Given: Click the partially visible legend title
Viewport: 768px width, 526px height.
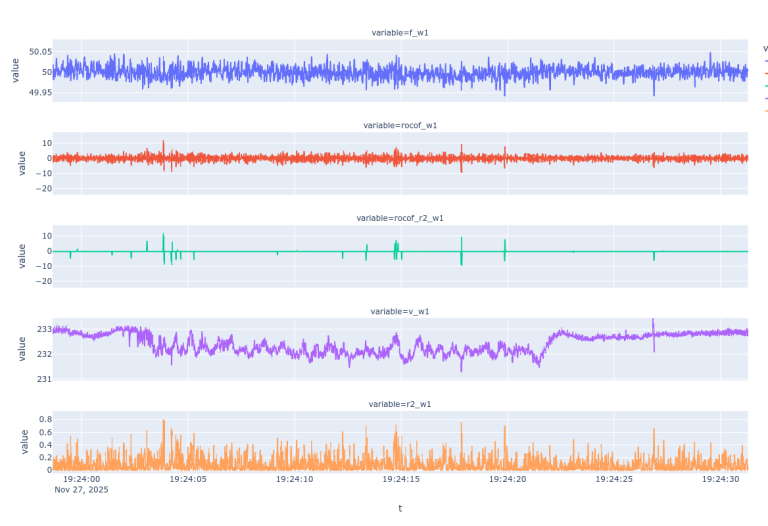Looking at the screenshot, I should pyautogui.click(x=765, y=47).
